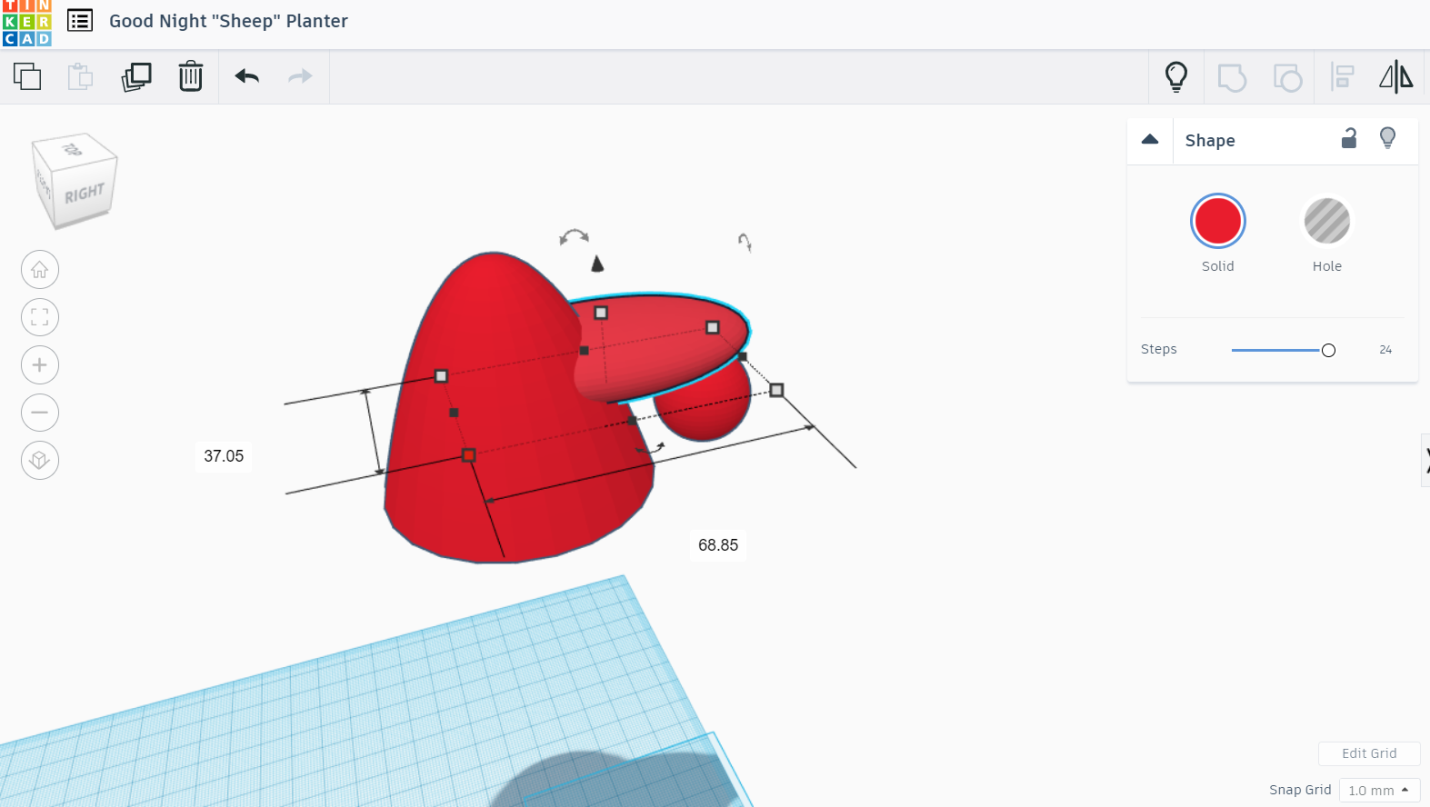Click the top-right rotation arrow handle

point(744,241)
